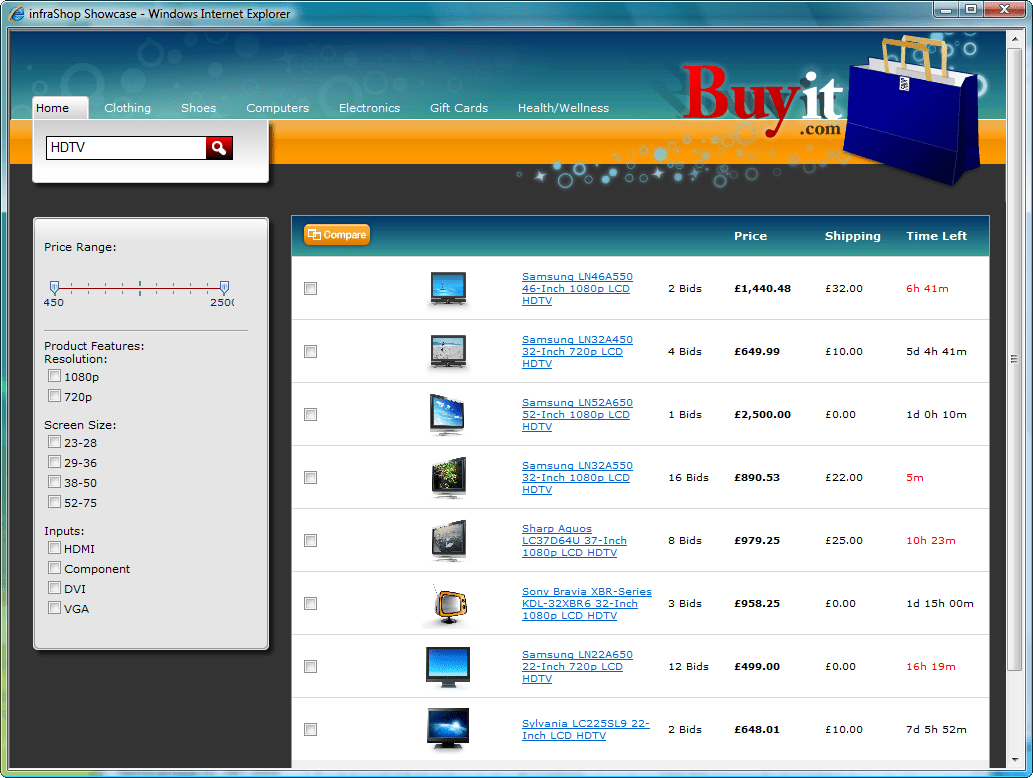Enable the HDMI inputs filter

point(54,548)
